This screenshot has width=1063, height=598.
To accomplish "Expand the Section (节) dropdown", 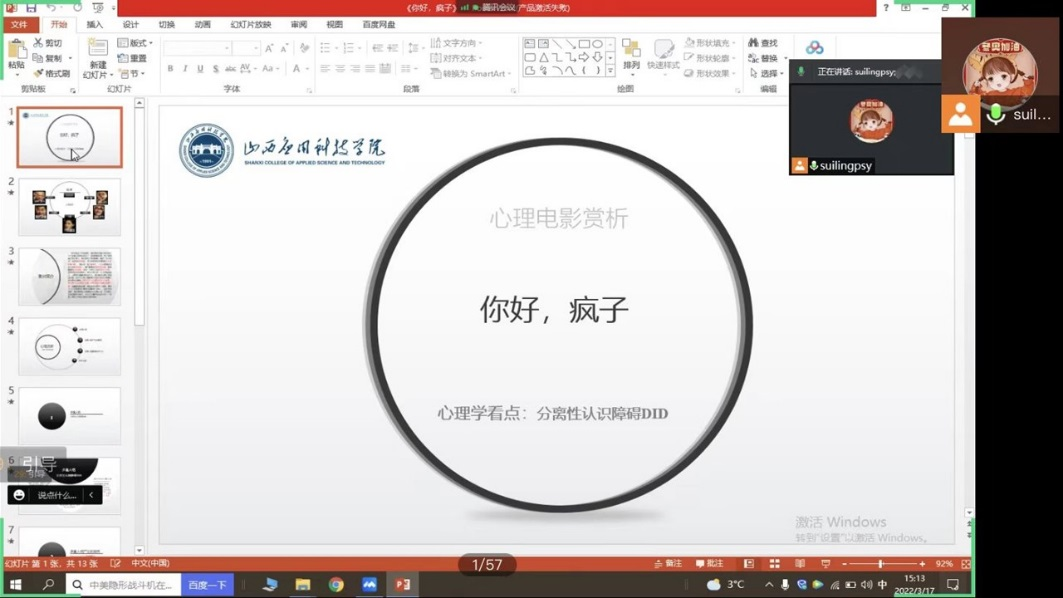I will coord(131,73).
